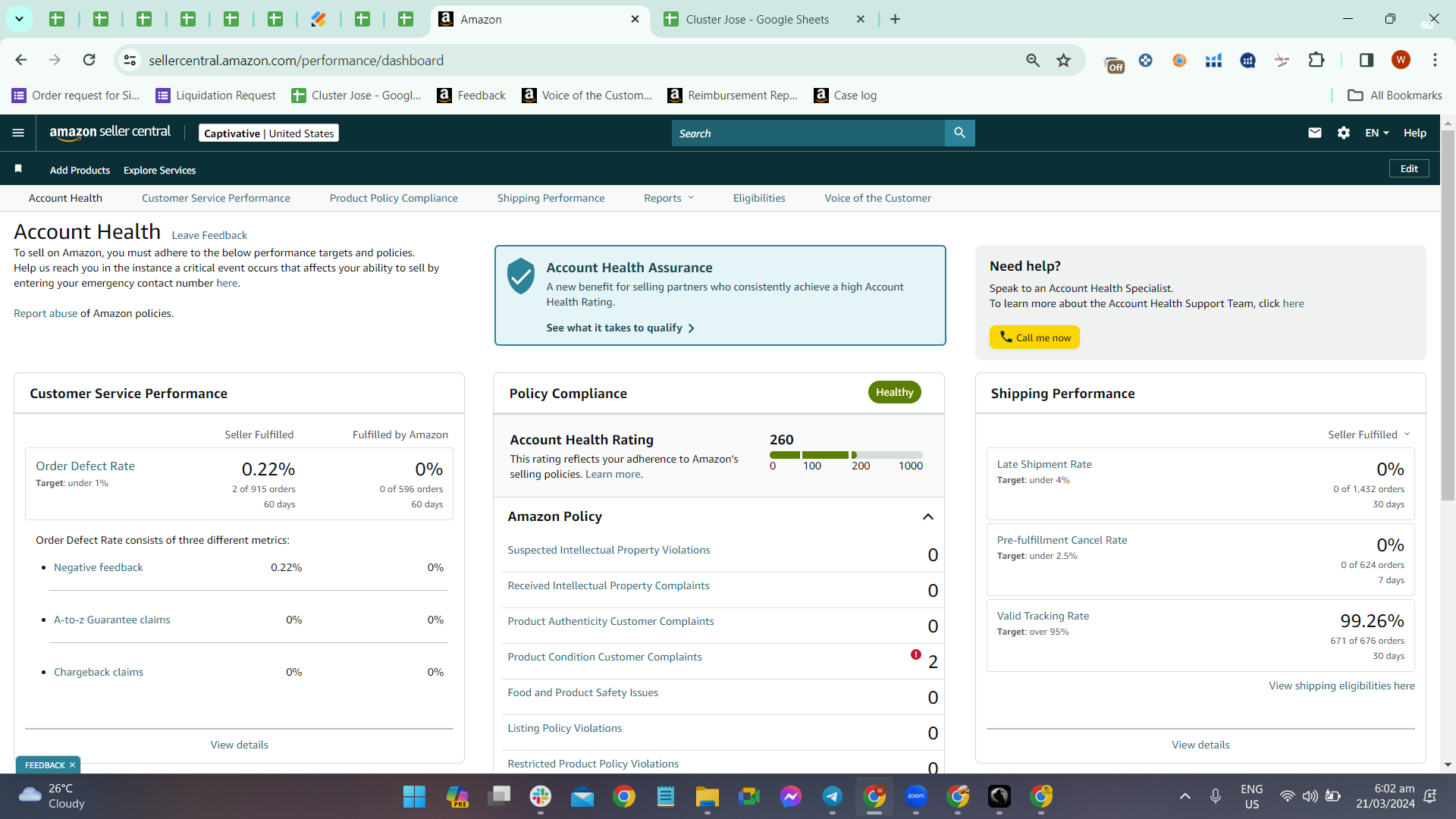Click View shipping eligibilities here link
The height and width of the screenshot is (819, 1456).
(1341, 686)
